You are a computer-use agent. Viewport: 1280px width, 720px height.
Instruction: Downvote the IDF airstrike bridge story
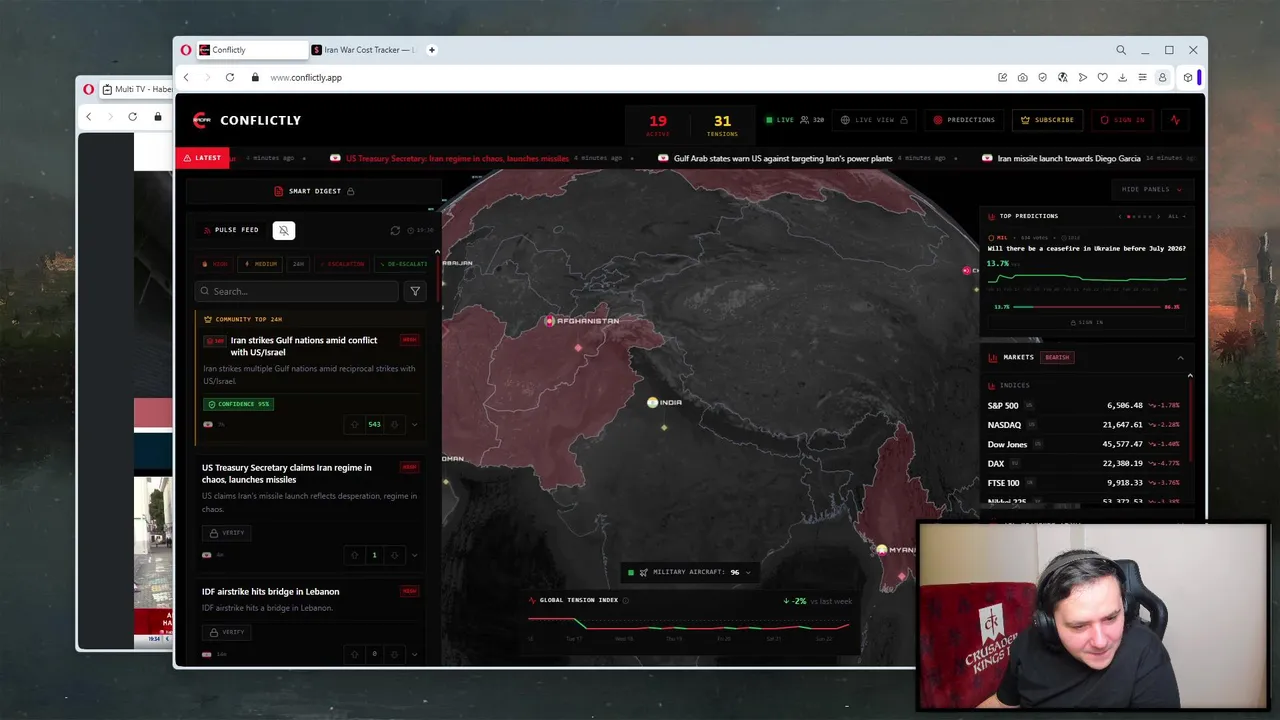point(394,654)
